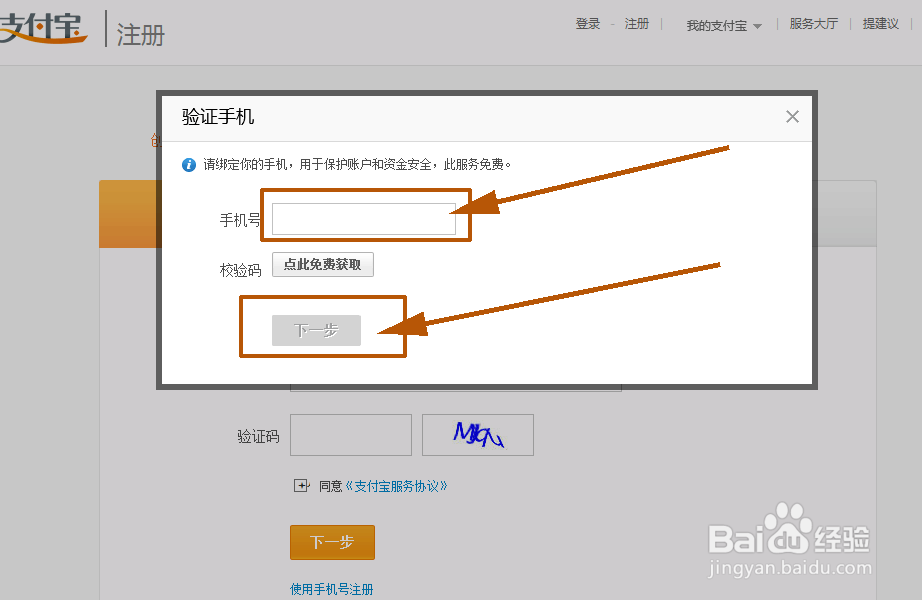Click the 手机号 input field

(364, 217)
